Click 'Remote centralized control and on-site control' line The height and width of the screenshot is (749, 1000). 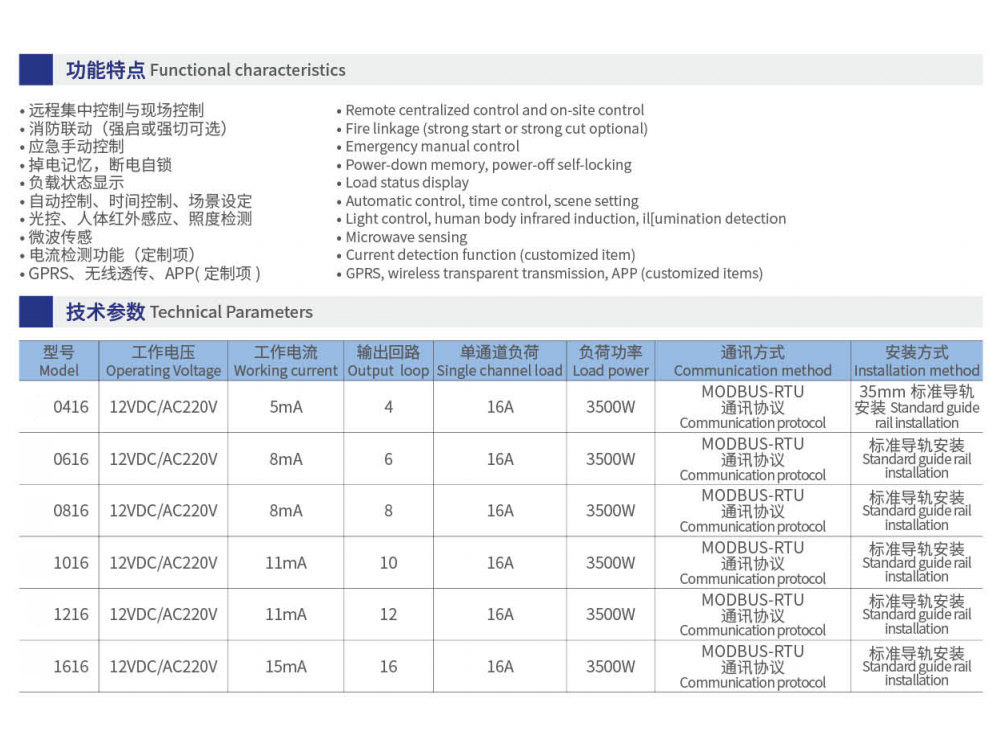[495, 110]
